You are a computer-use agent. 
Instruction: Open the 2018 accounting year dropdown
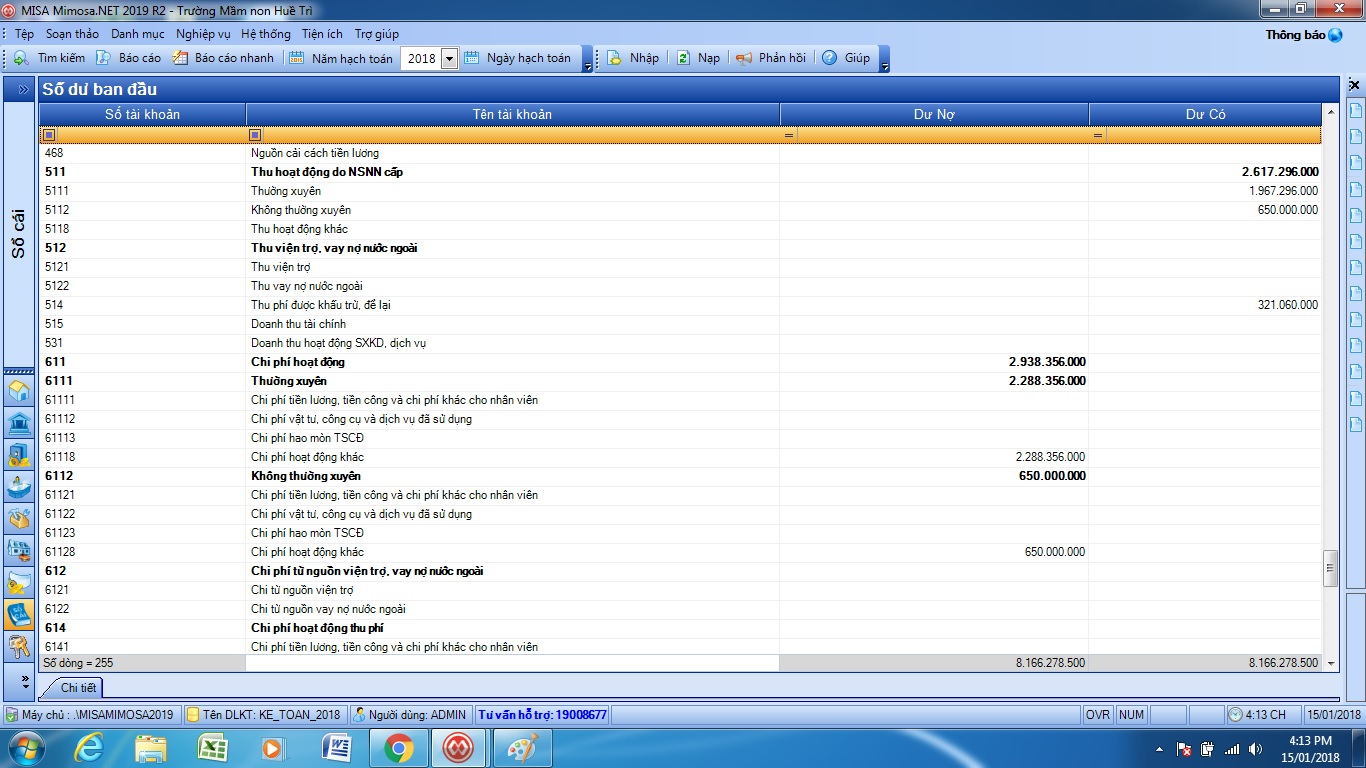449,58
